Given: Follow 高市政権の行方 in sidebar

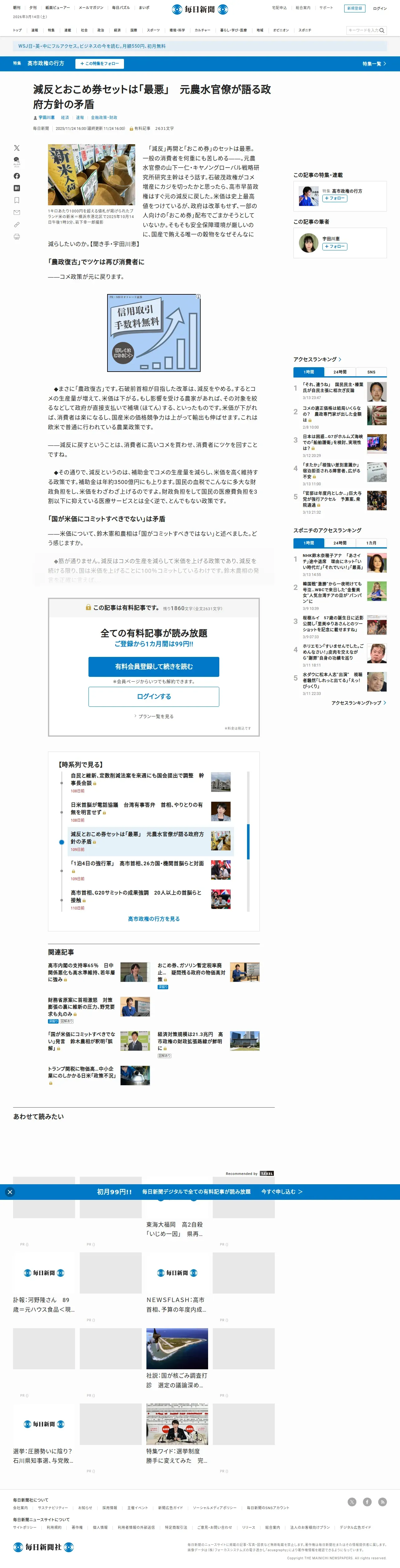Looking at the screenshot, I should pyautogui.click(x=335, y=198).
